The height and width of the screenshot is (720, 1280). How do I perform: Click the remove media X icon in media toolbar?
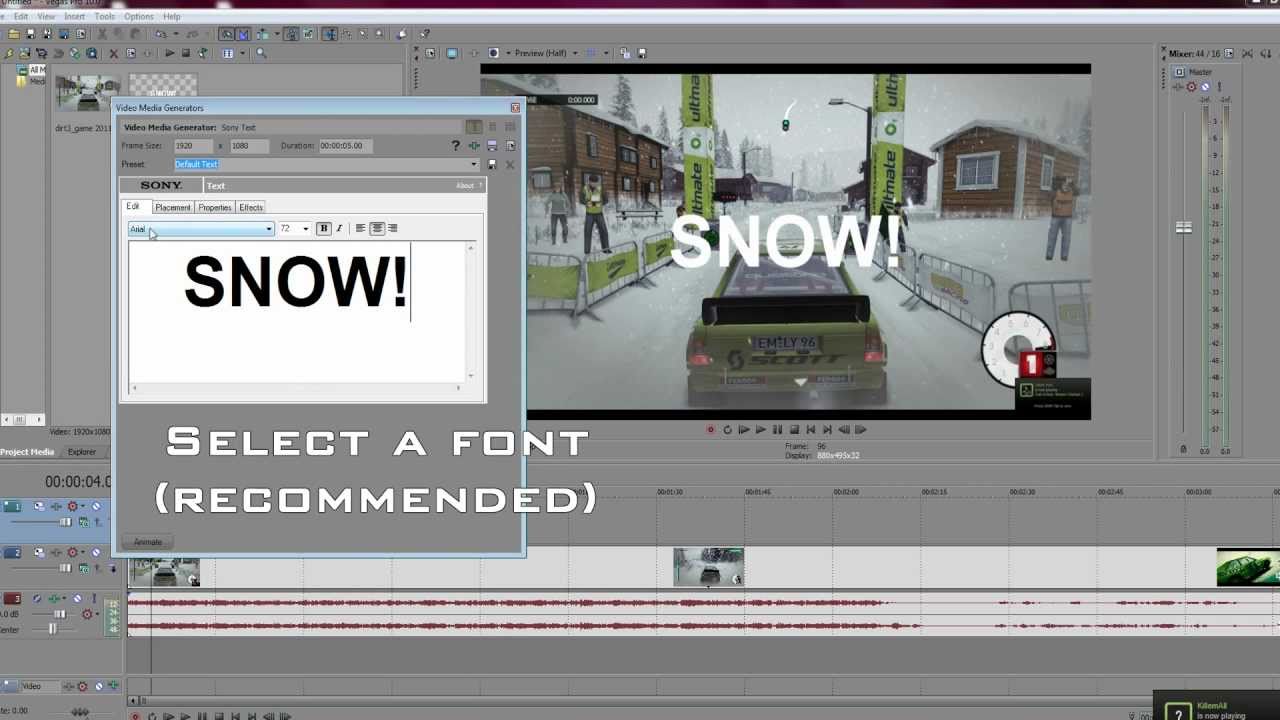click(113, 53)
